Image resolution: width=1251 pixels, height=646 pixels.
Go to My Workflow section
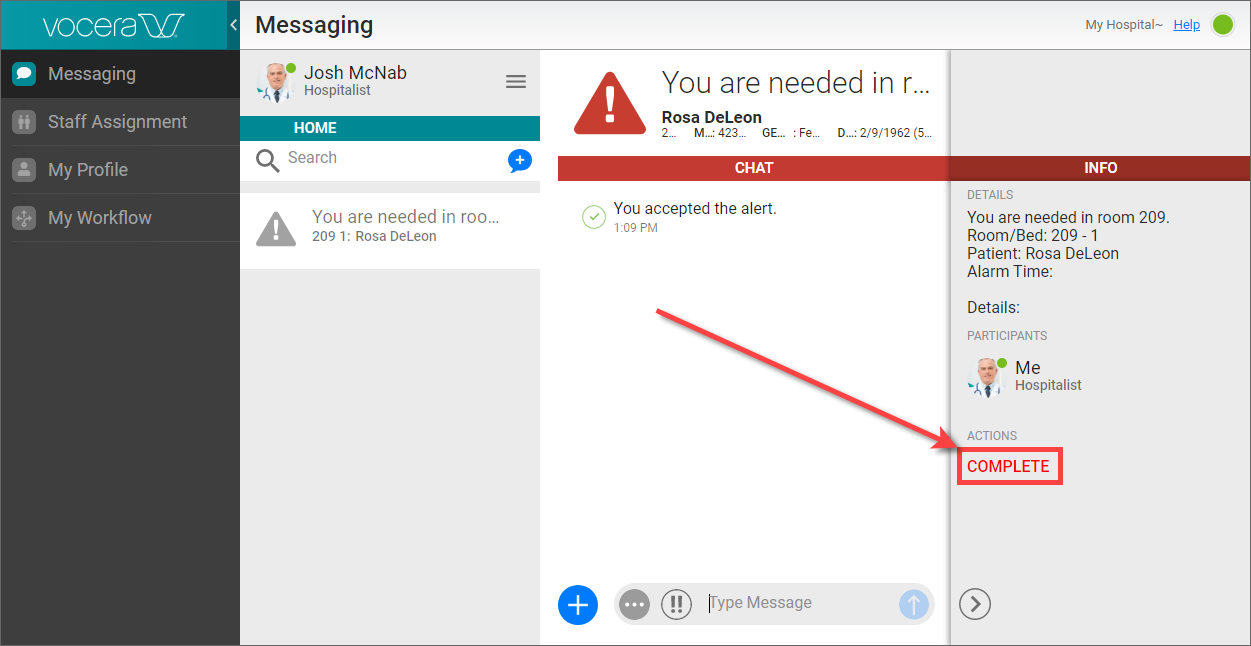[100, 218]
